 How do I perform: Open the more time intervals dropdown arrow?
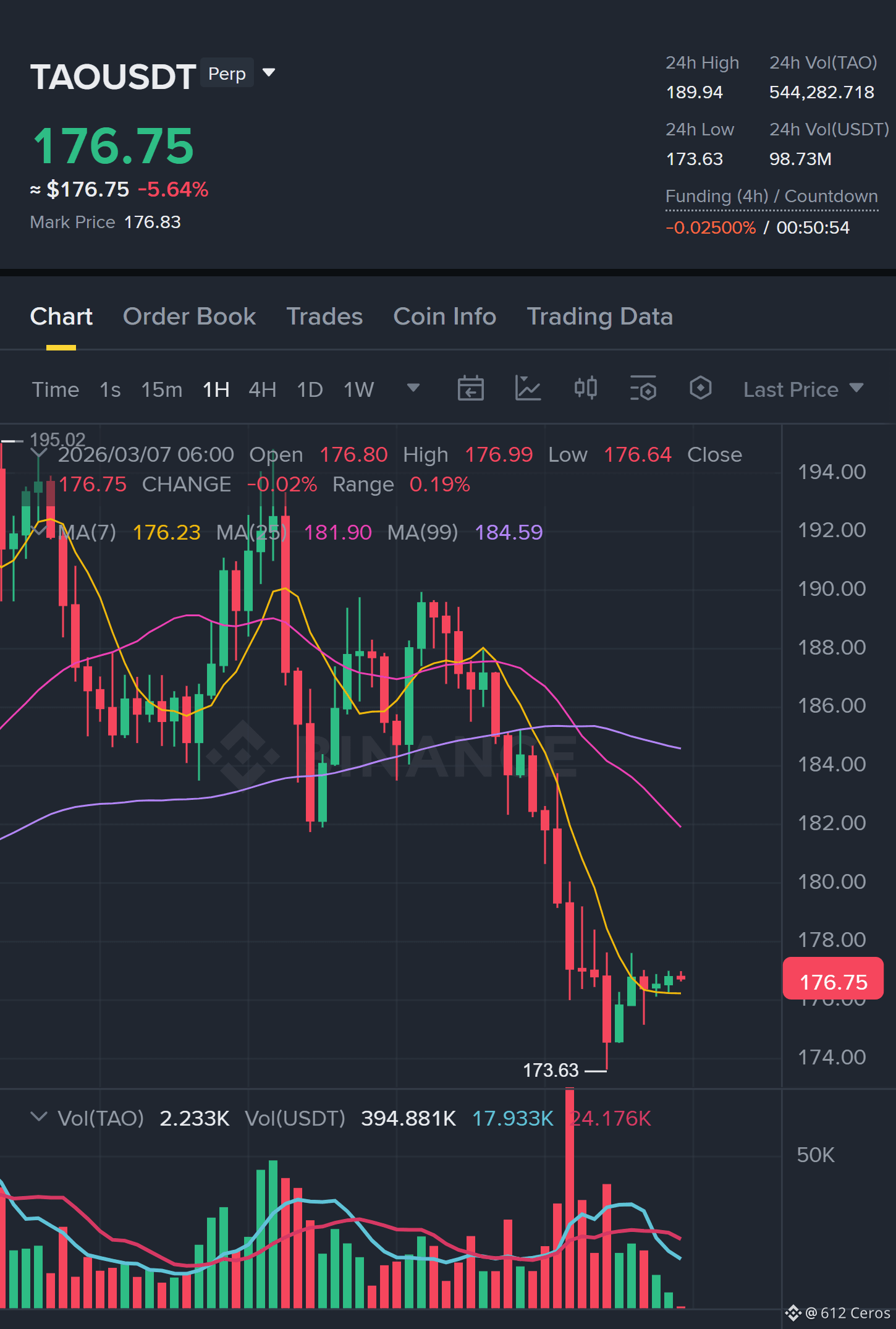pyautogui.click(x=413, y=388)
